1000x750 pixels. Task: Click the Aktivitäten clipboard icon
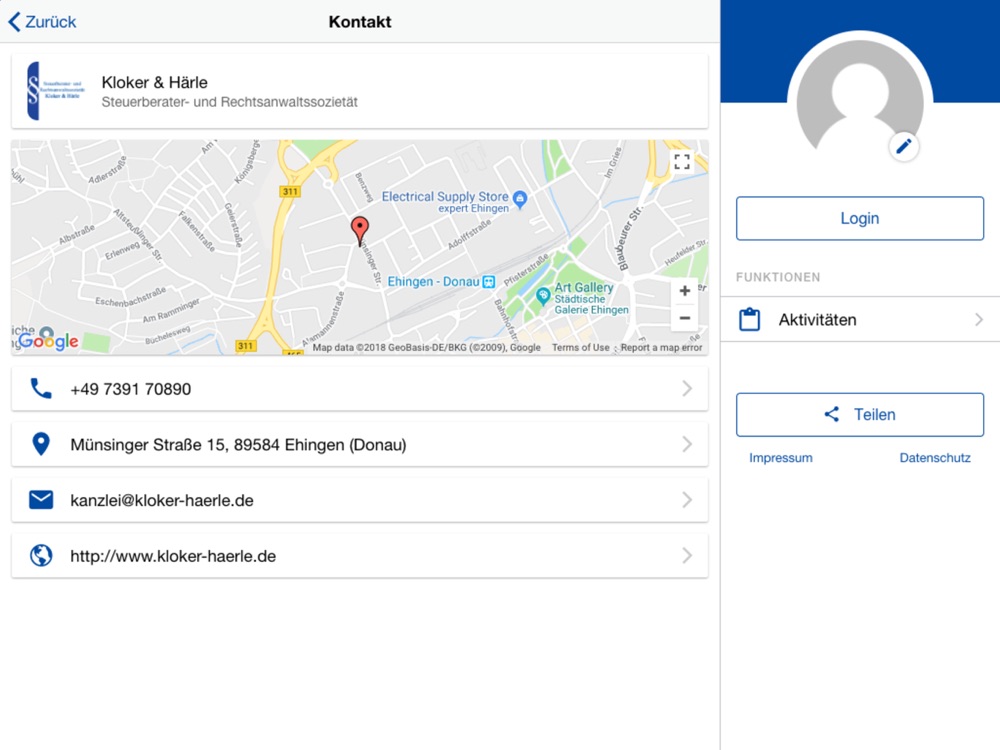[749, 320]
